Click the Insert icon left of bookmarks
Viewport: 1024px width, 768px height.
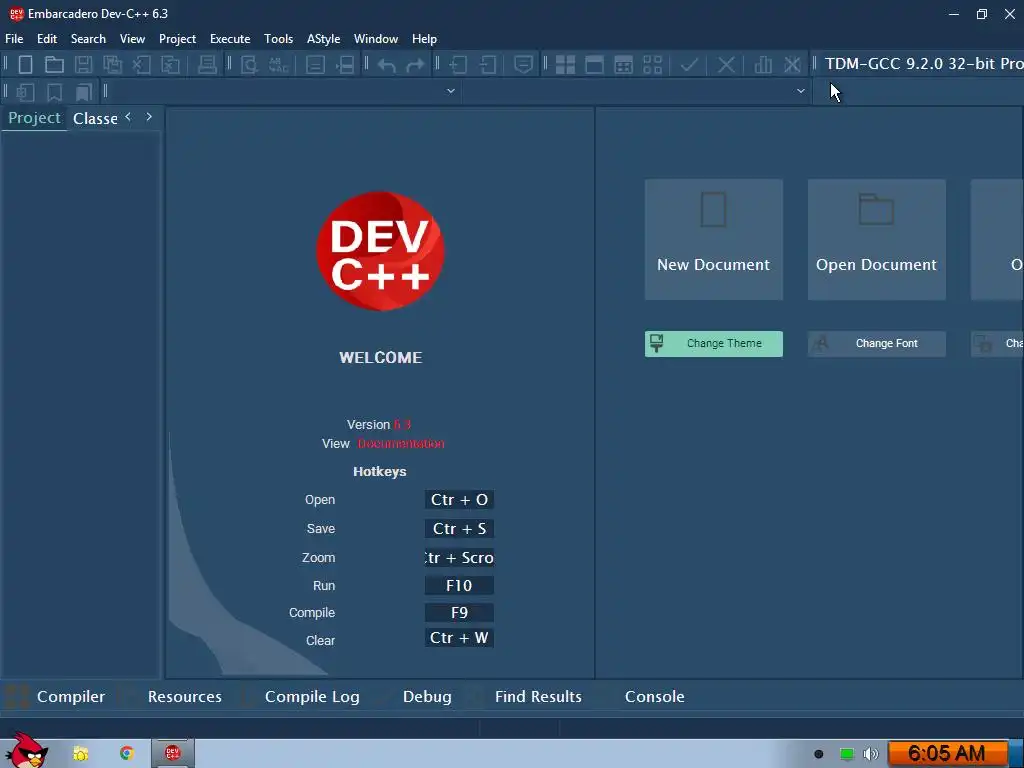click(x=25, y=92)
